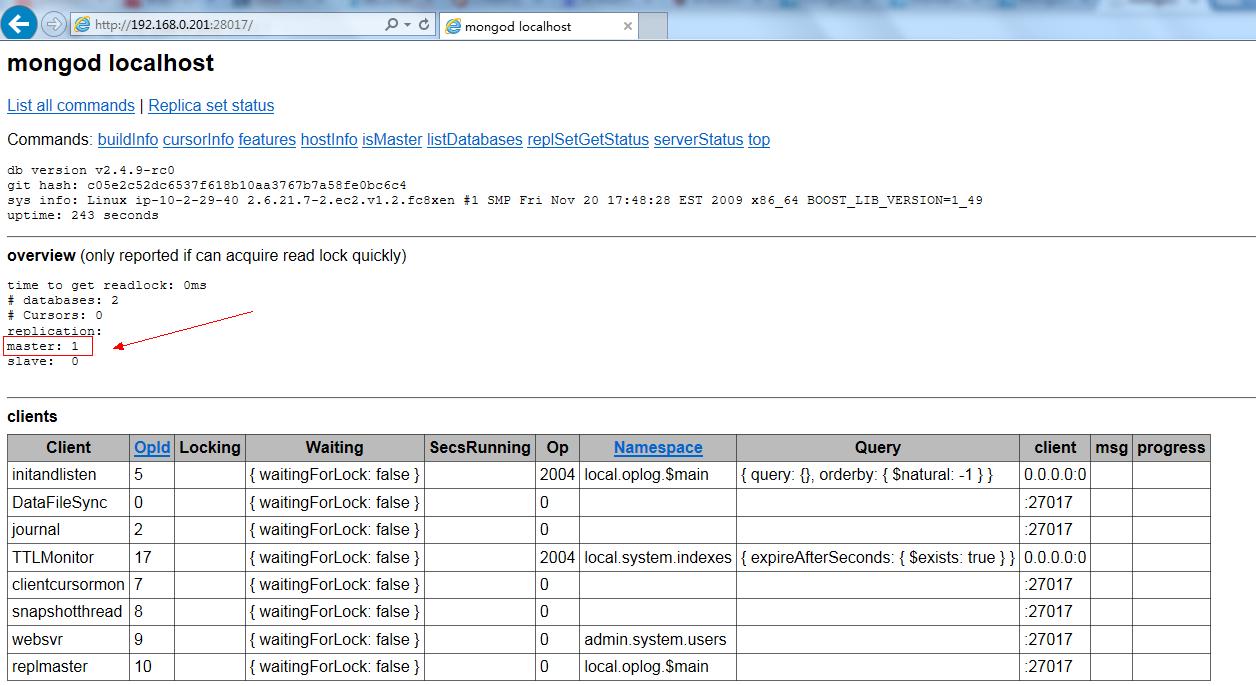Screen dimensions: 1256x686
Task: Click the 'replmaster' client cell
Action: tap(68, 666)
